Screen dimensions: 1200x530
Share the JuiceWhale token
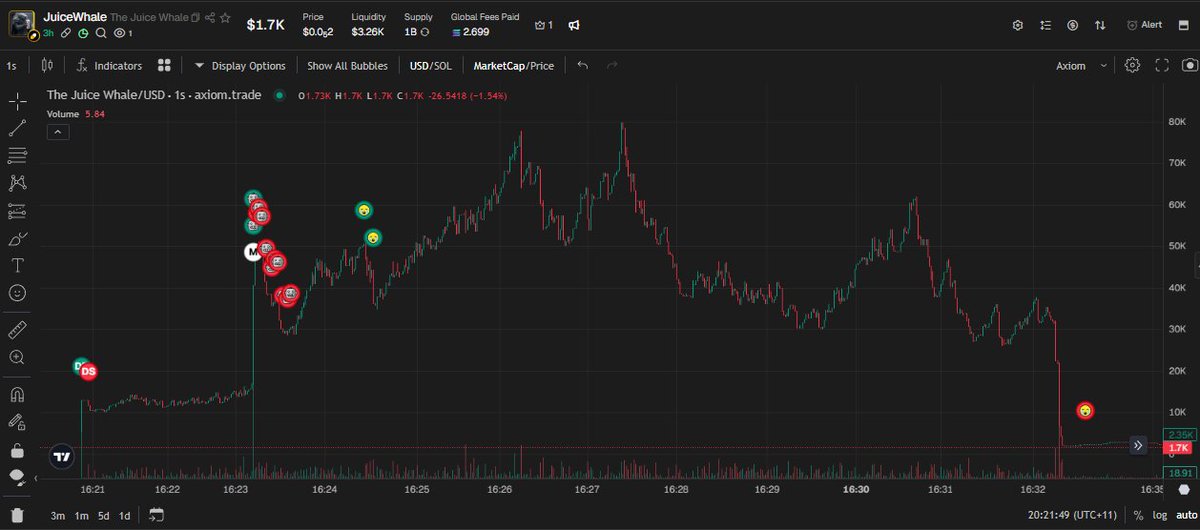[x=210, y=18]
